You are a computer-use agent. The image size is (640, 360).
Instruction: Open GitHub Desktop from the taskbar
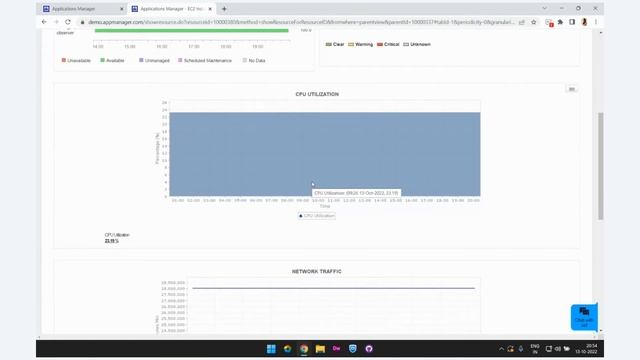coord(369,349)
